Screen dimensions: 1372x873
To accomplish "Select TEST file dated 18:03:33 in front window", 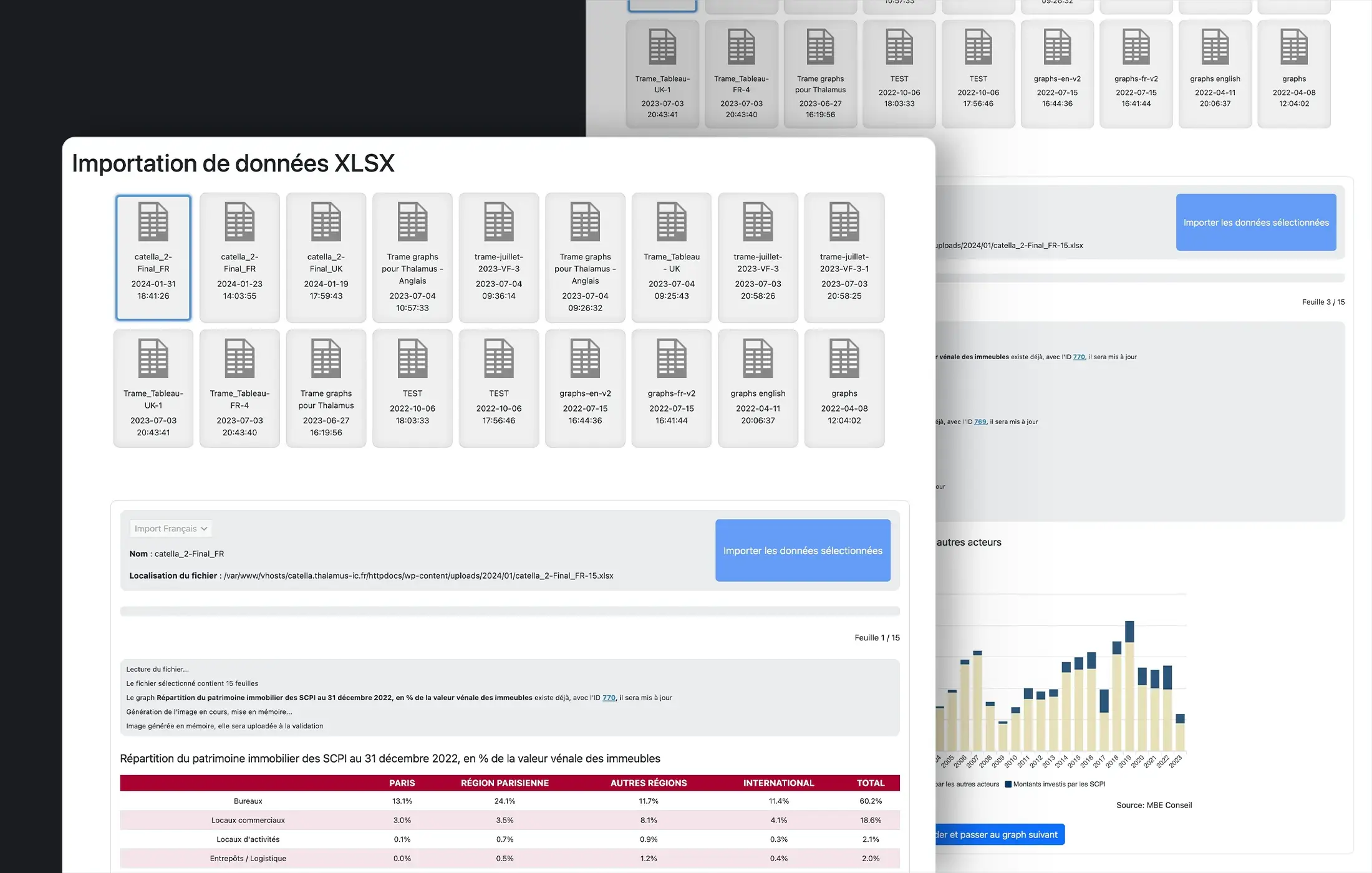I will (412, 388).
